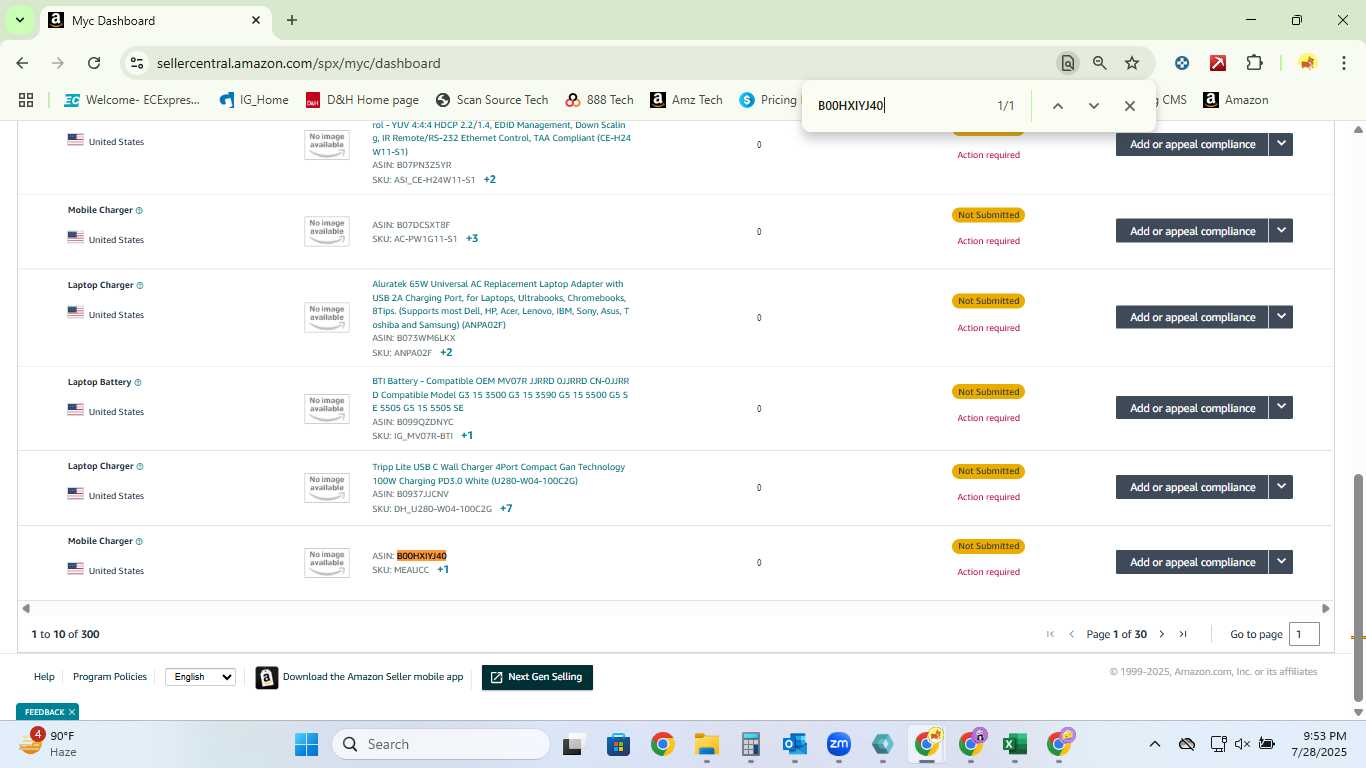Click the browser back arrow
The width and height of the screenshot is (1366, 768).
22,63
